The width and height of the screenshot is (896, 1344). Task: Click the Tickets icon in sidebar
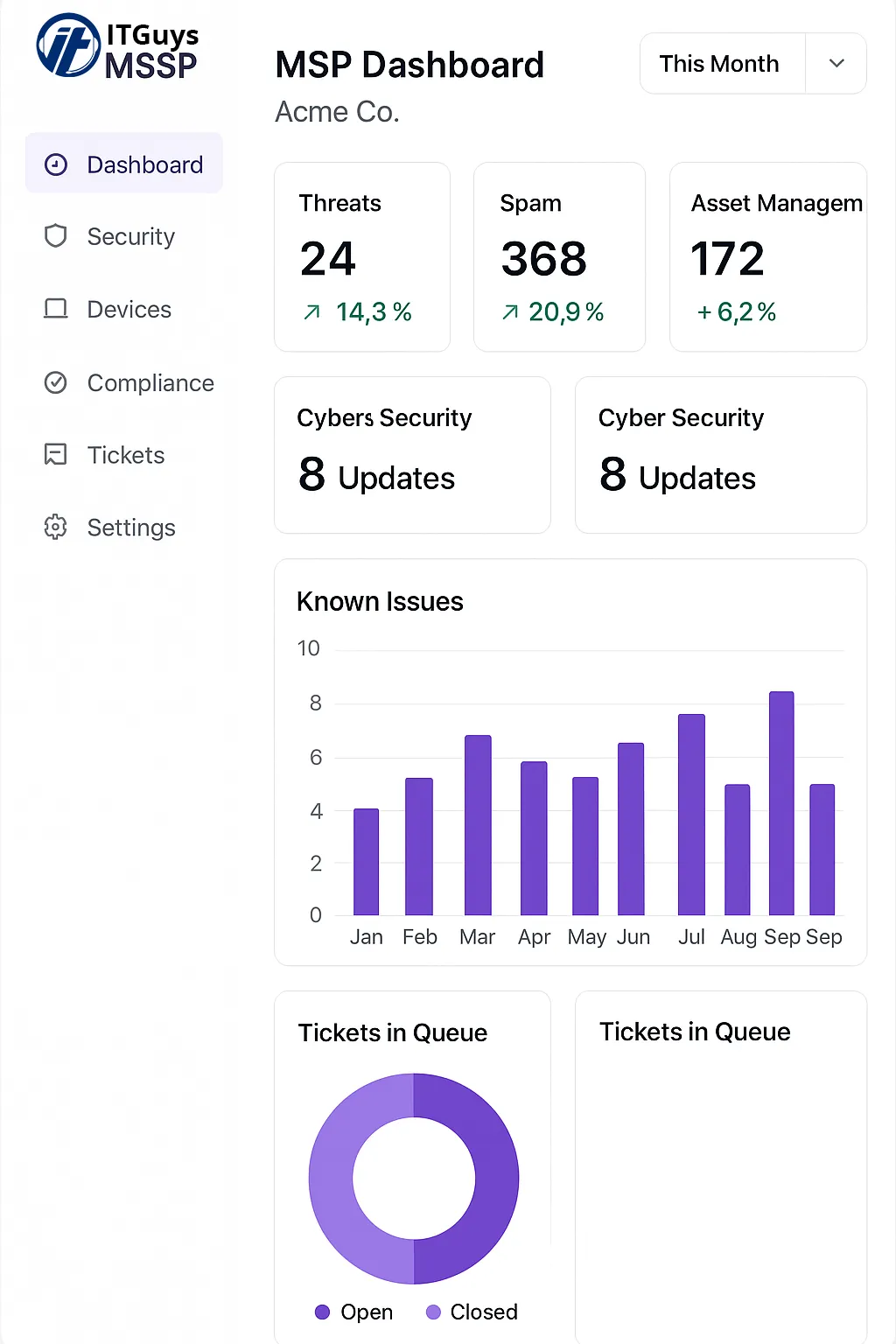56,454
